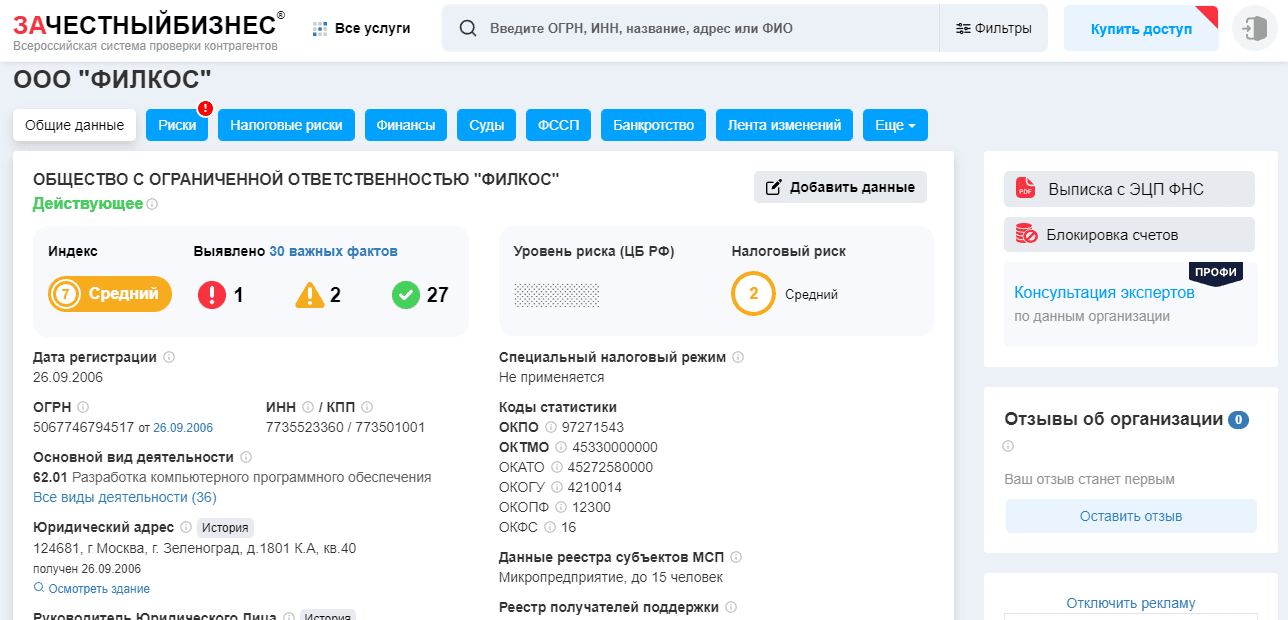Switch to the Налоговые риски tab
The height and width of the screenshot is (620, 1288).
(x=286, y=125)
